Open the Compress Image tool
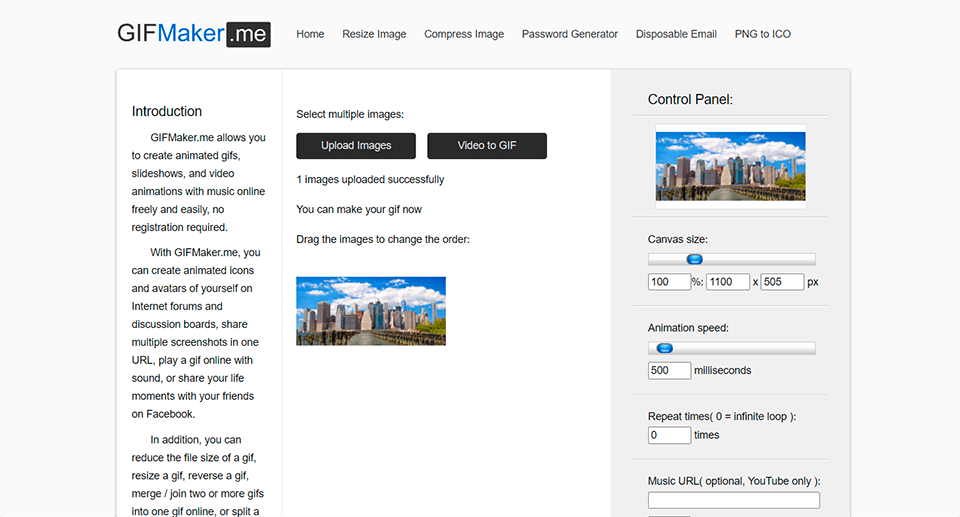Image resolution: width=960 pixels, height=517 pixels. (x=464, y=34)
